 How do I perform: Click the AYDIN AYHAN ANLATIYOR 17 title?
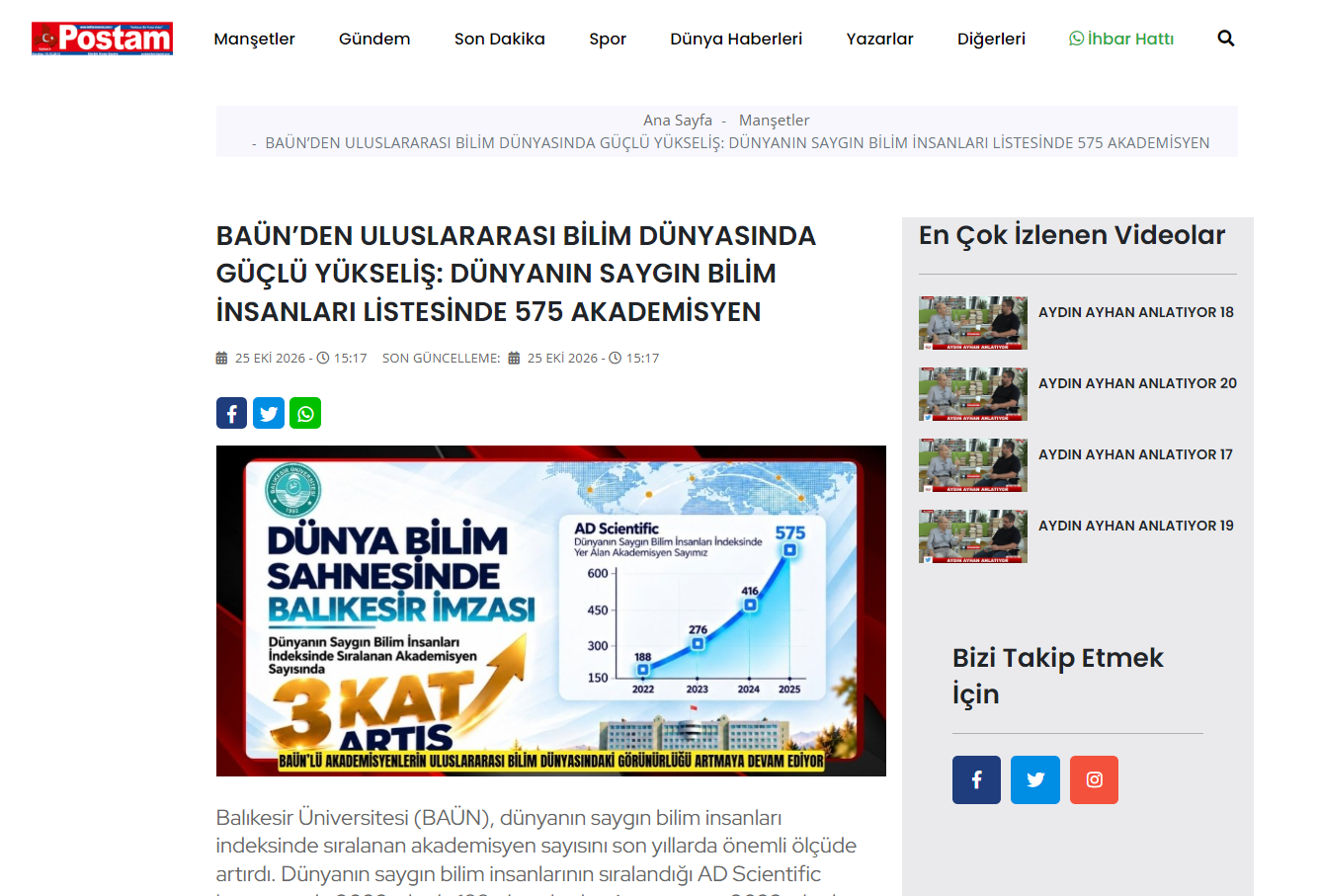[1135, 454]
